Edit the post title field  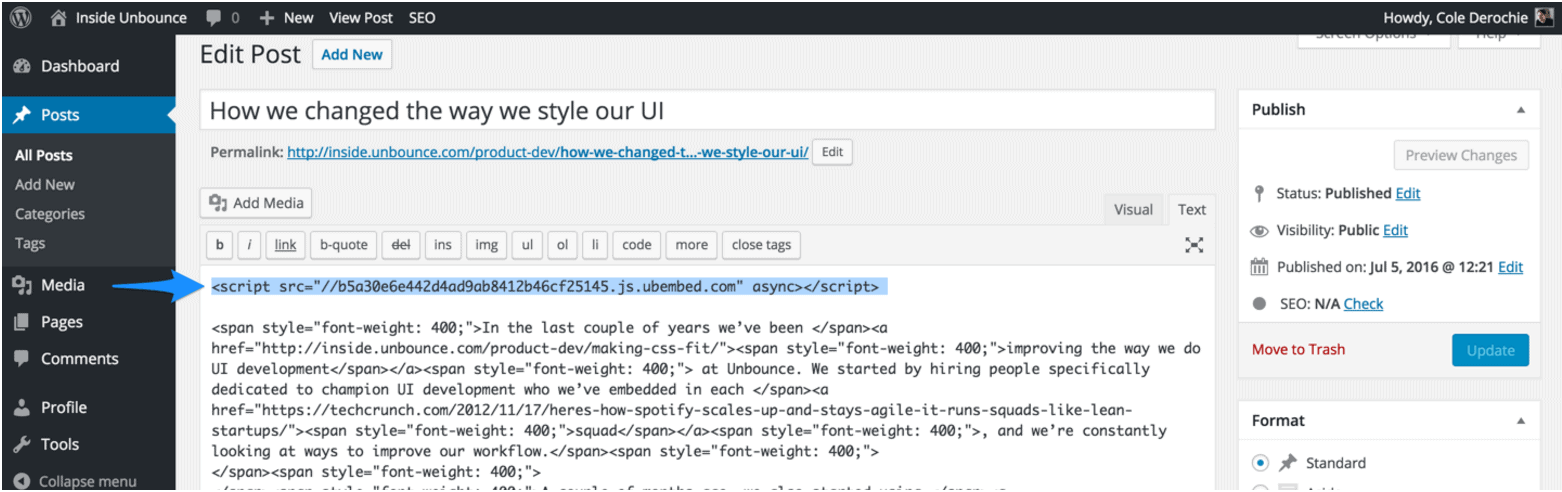708,110
